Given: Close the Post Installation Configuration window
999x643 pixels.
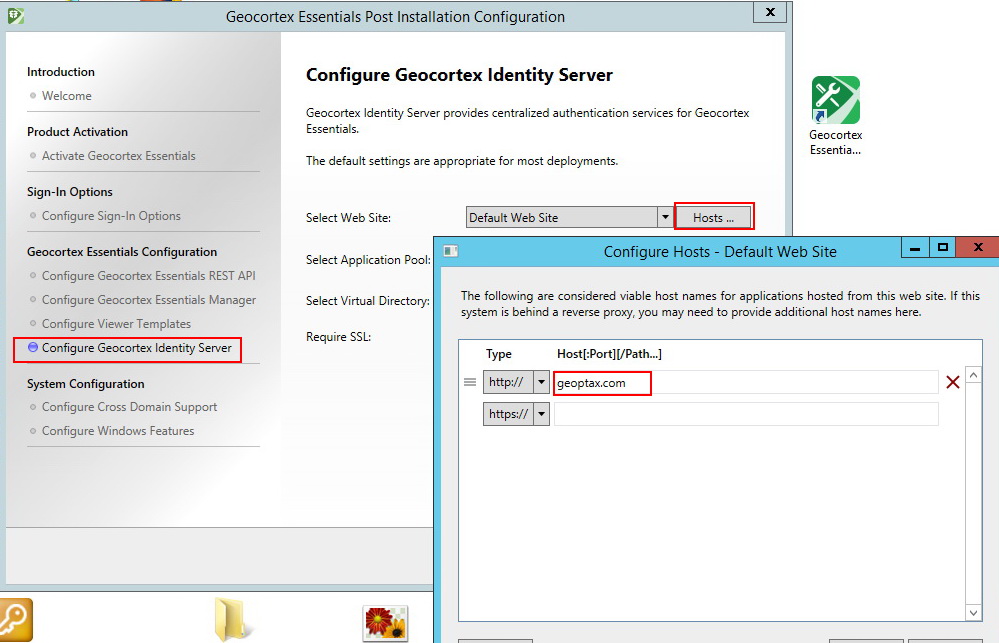Looking at the screenshot, I should 770,13.
